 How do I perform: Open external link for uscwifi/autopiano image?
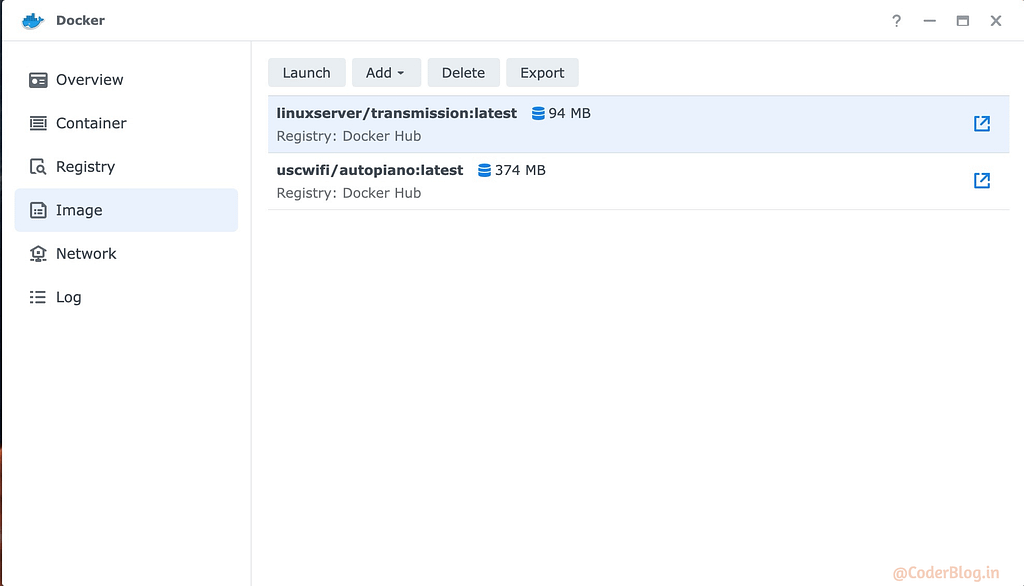pyautogui.click(x=982, y=180)
